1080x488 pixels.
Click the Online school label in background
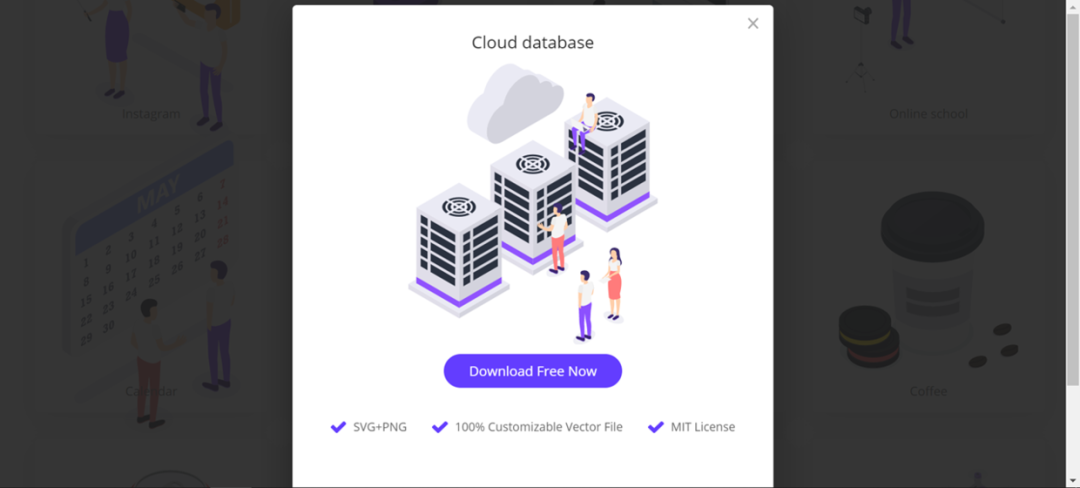click(x=928, y=114)
